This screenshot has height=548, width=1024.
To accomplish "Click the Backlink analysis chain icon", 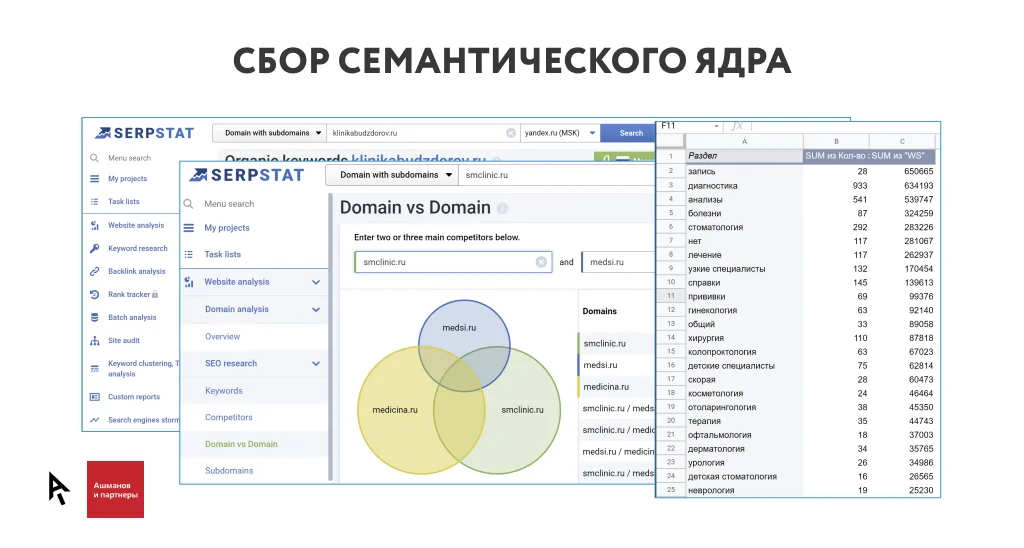I will tap(94, 271).
